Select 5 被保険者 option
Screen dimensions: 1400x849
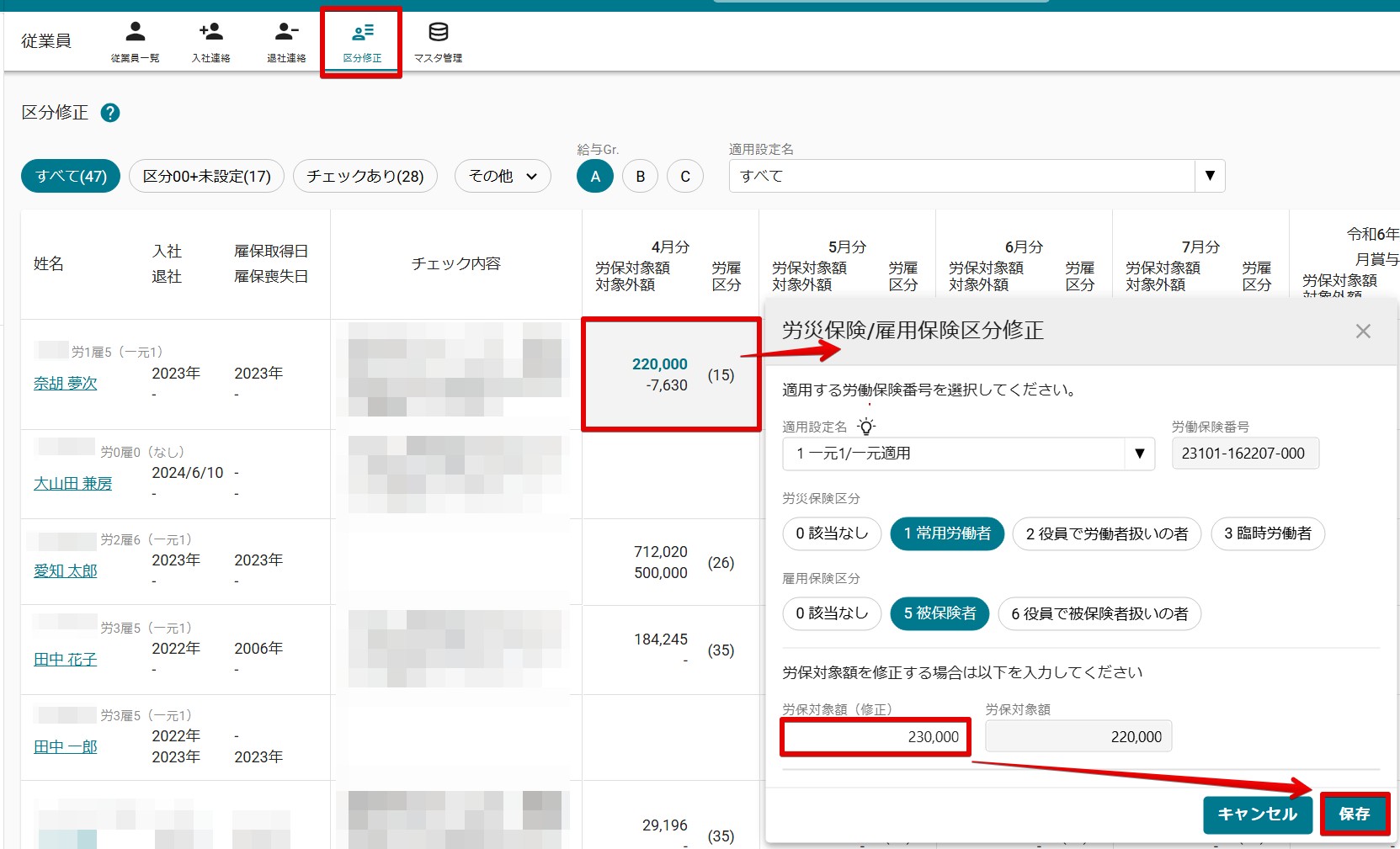(940, 613)
